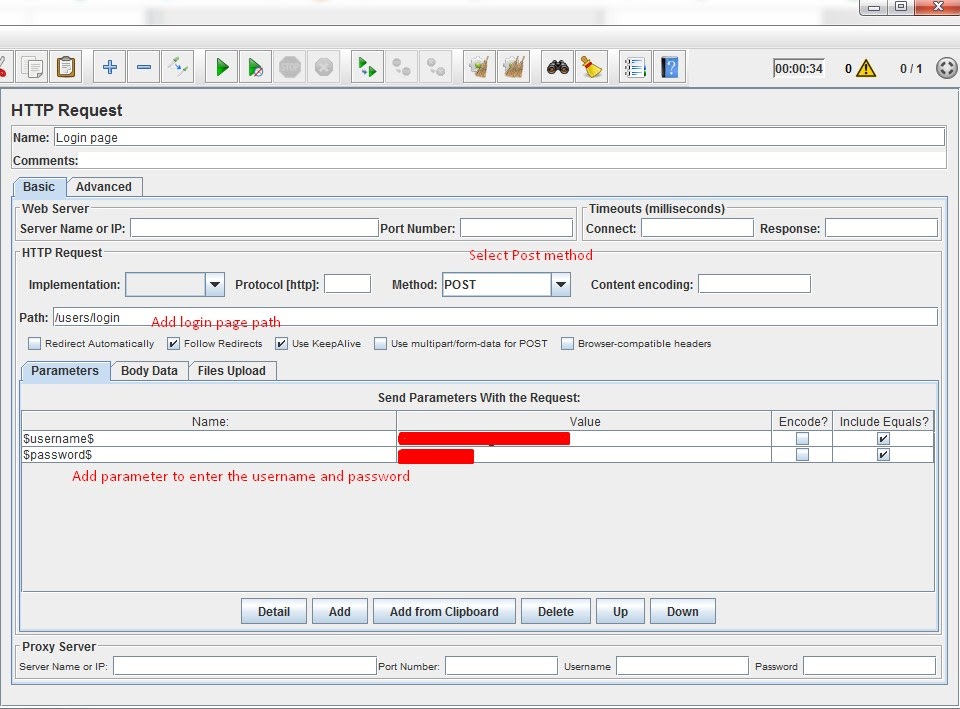
Task: Select the $password$ name cell
Action: 209,454
